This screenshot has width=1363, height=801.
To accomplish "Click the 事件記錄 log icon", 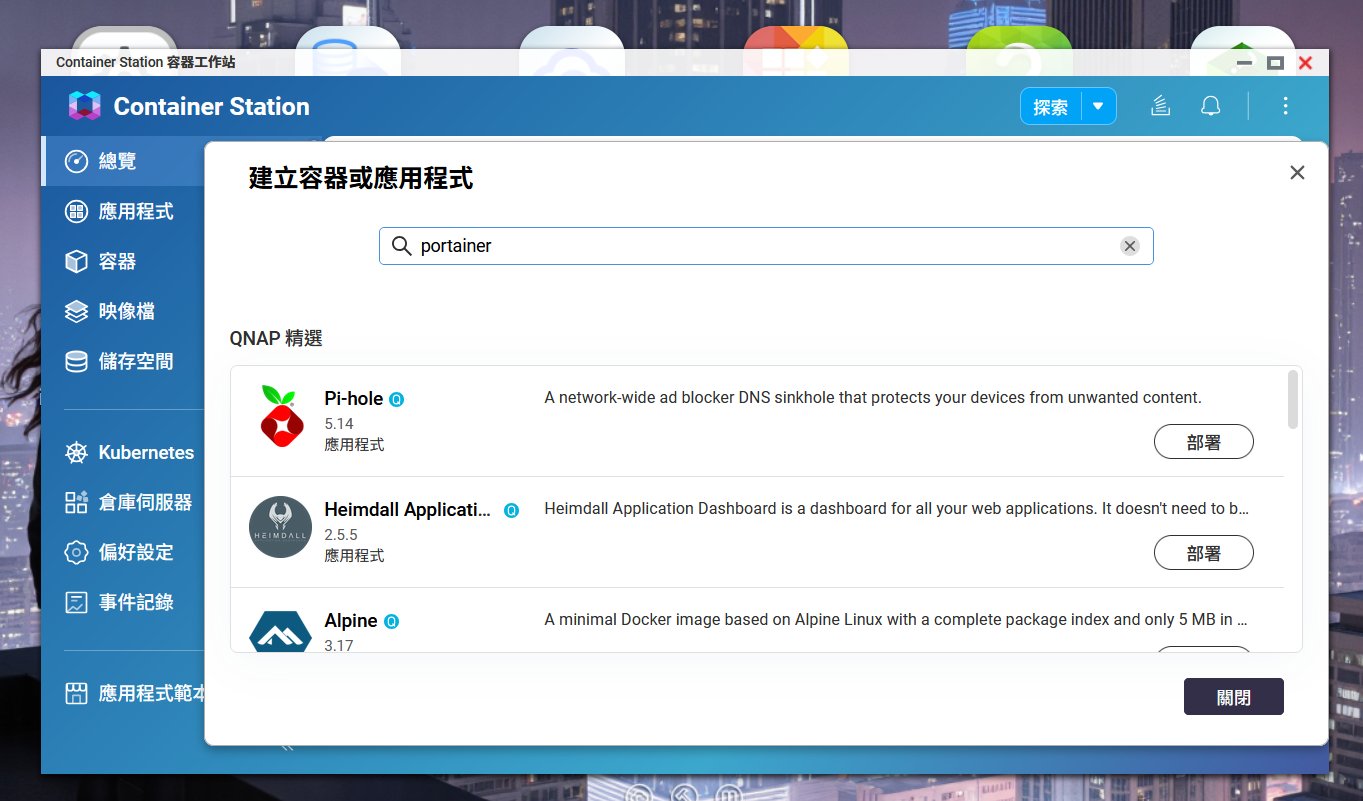I will click(x=76, y=602).
